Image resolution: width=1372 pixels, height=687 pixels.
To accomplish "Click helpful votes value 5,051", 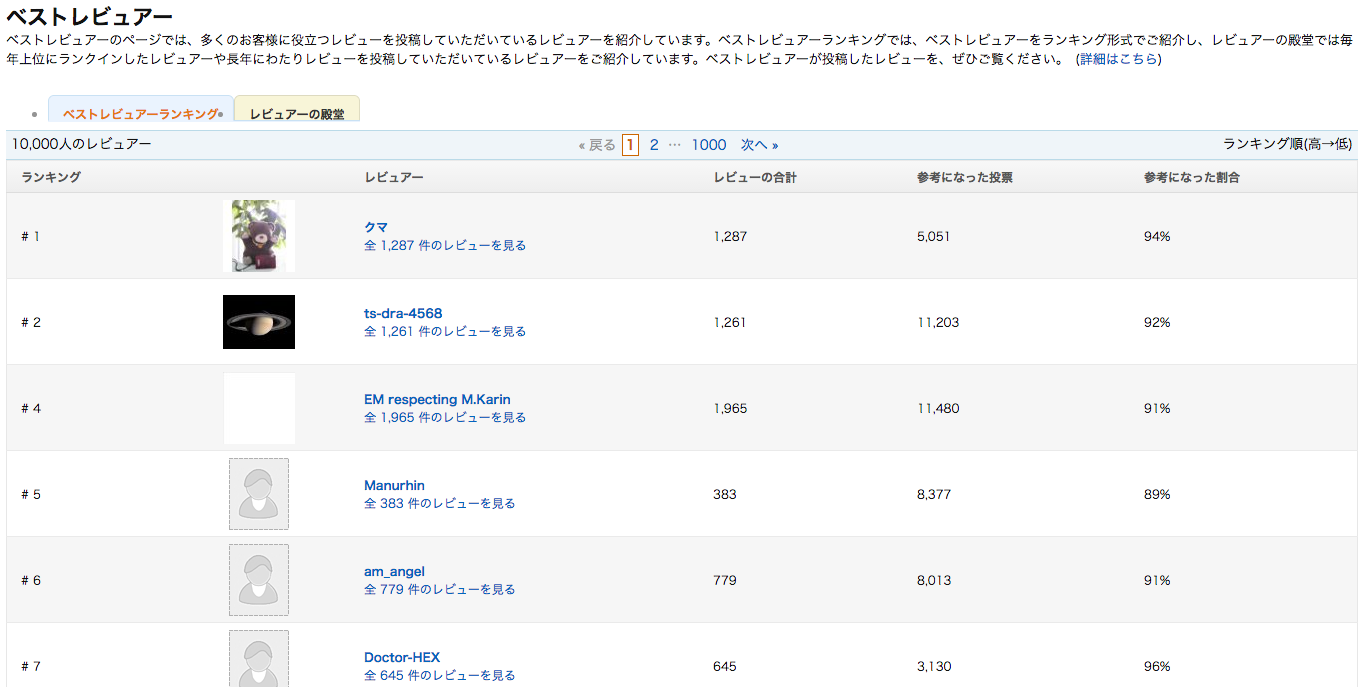I will (x=934, y=236).
